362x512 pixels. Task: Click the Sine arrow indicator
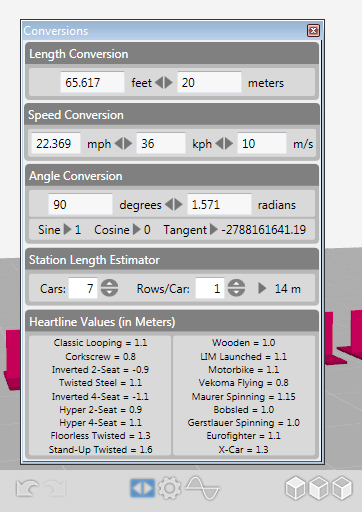[x=68, y=229]
